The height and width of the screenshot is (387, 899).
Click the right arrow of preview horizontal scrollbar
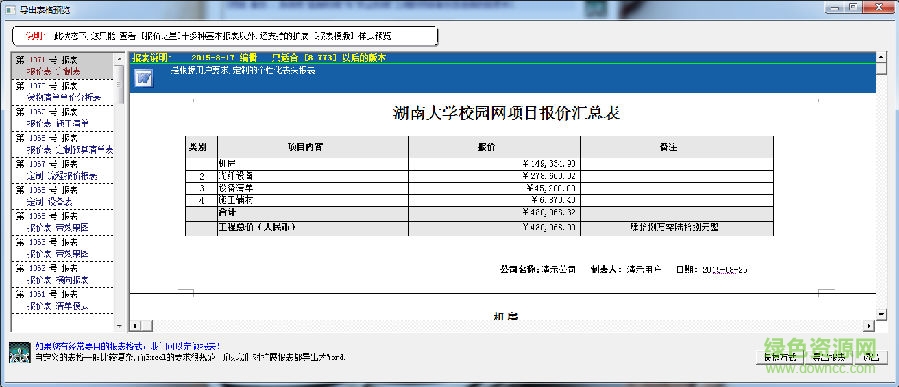click(870, 326)
